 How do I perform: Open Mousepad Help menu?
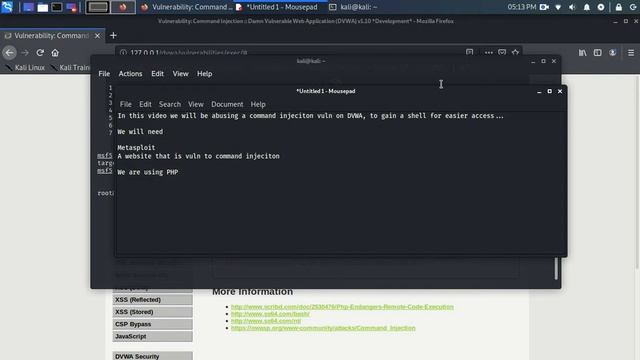point(258,104)
